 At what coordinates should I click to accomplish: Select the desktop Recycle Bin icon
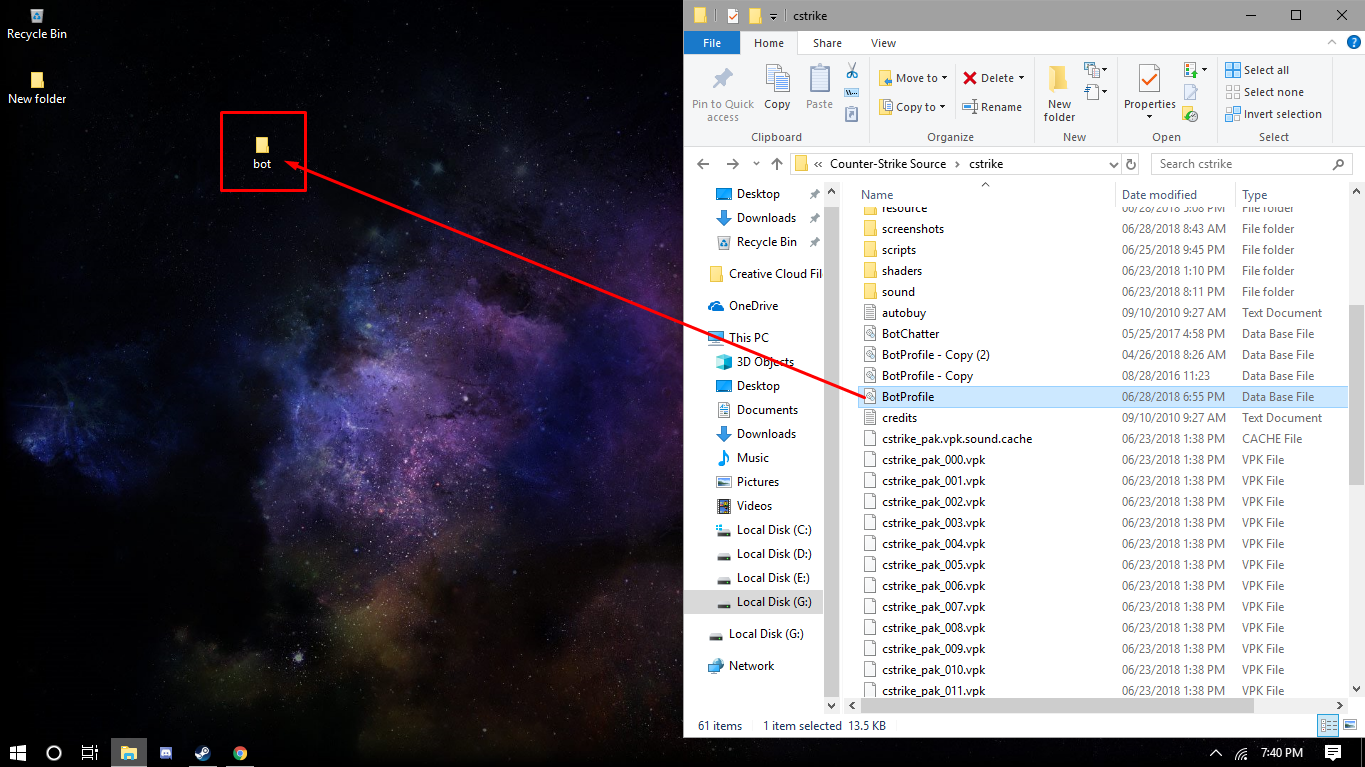37,24
